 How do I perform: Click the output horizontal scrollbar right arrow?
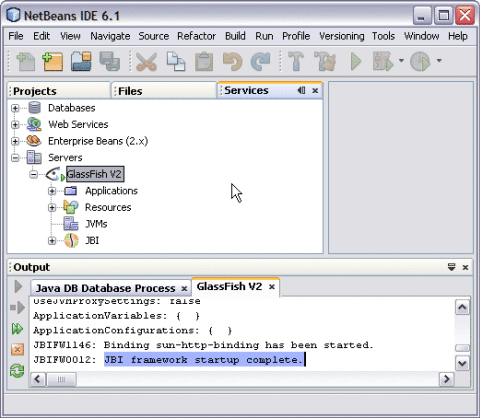[x=446, y=379]
